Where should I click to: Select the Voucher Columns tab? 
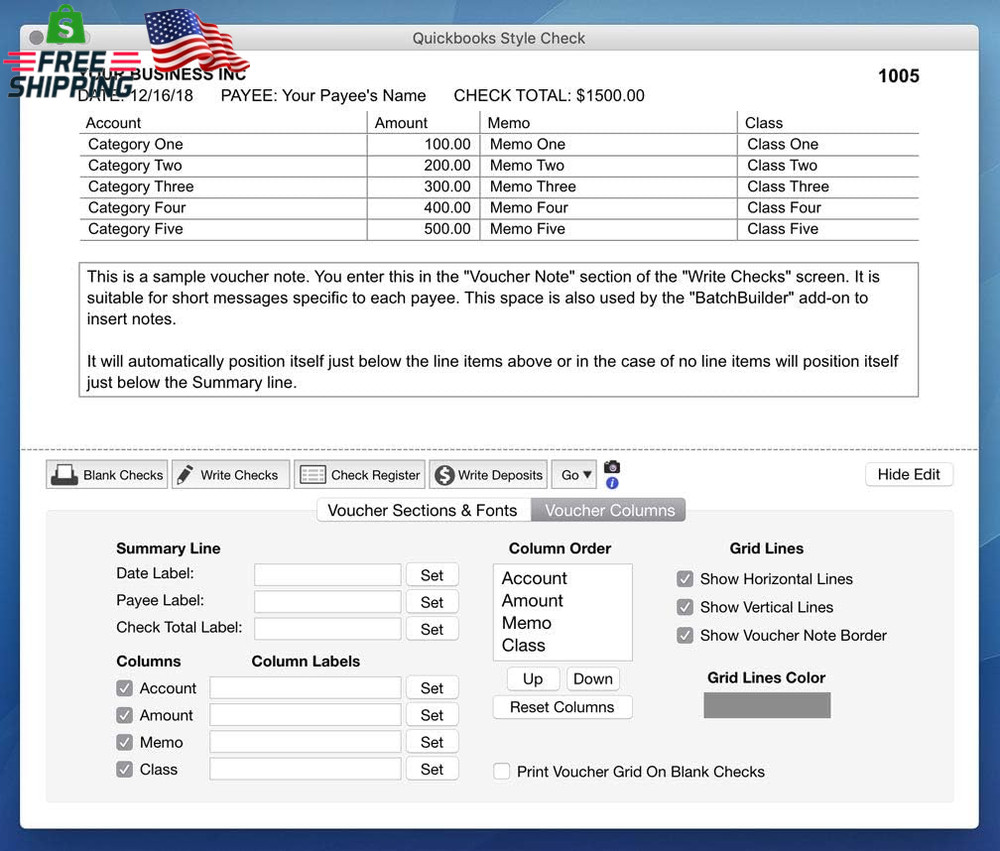(x=608, y=510)
